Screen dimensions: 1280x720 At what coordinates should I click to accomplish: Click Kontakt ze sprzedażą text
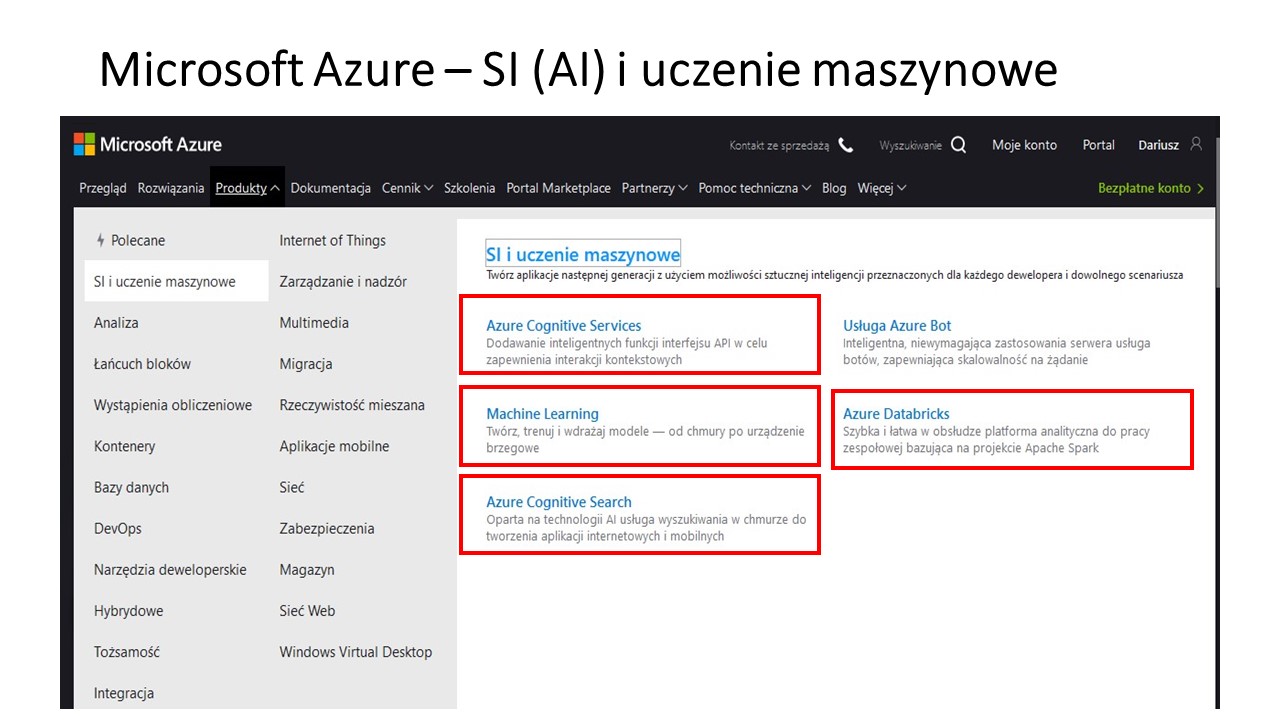pyautogui.click(x=780, y=146)
